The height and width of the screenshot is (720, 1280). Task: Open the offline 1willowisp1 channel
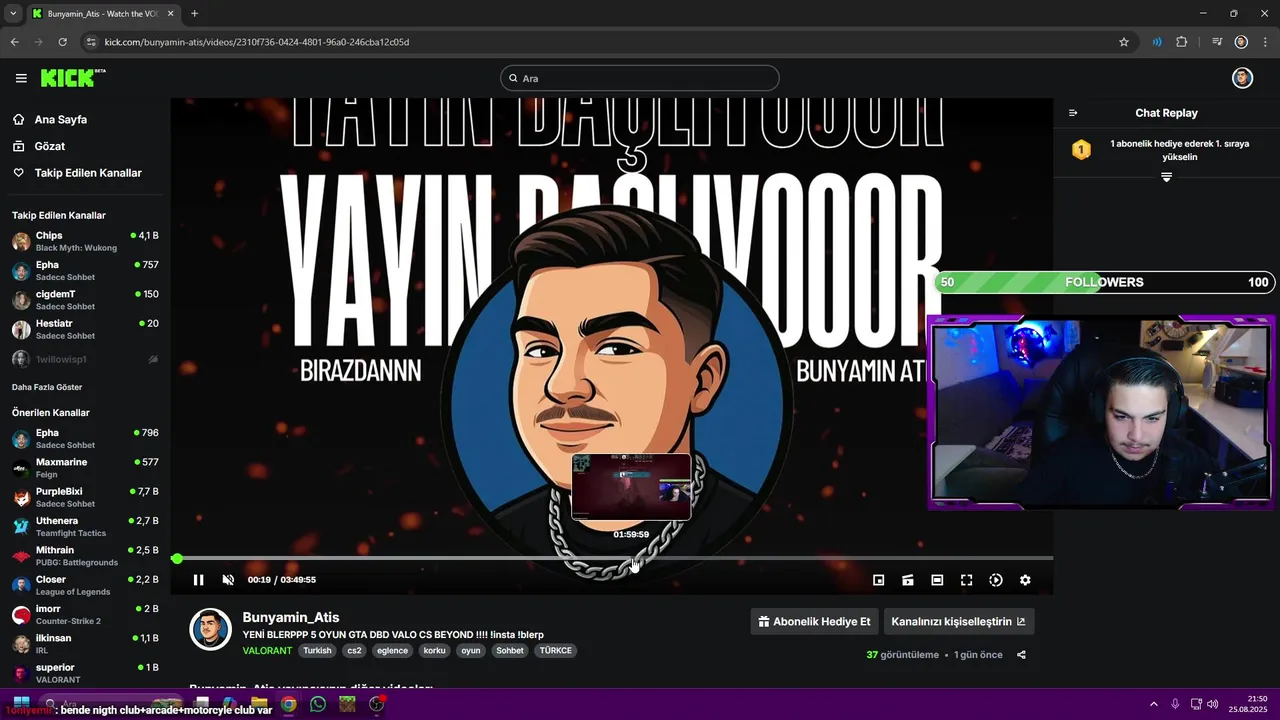(85, 358)
